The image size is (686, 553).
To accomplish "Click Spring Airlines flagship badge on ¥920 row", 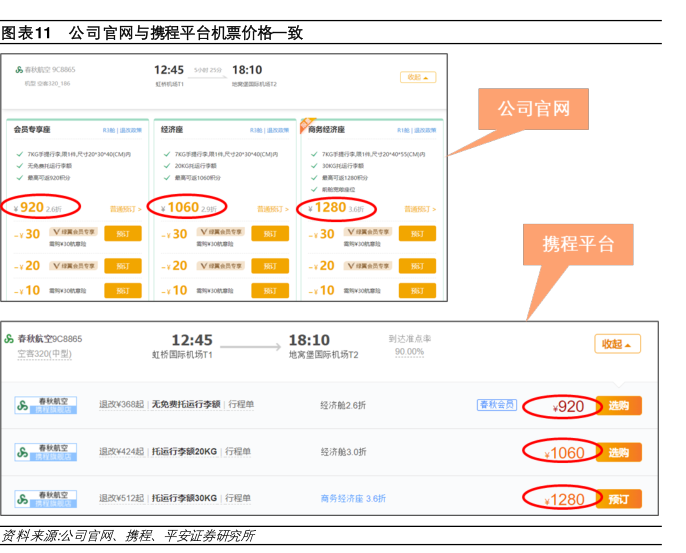I will [x=44, y=406].
